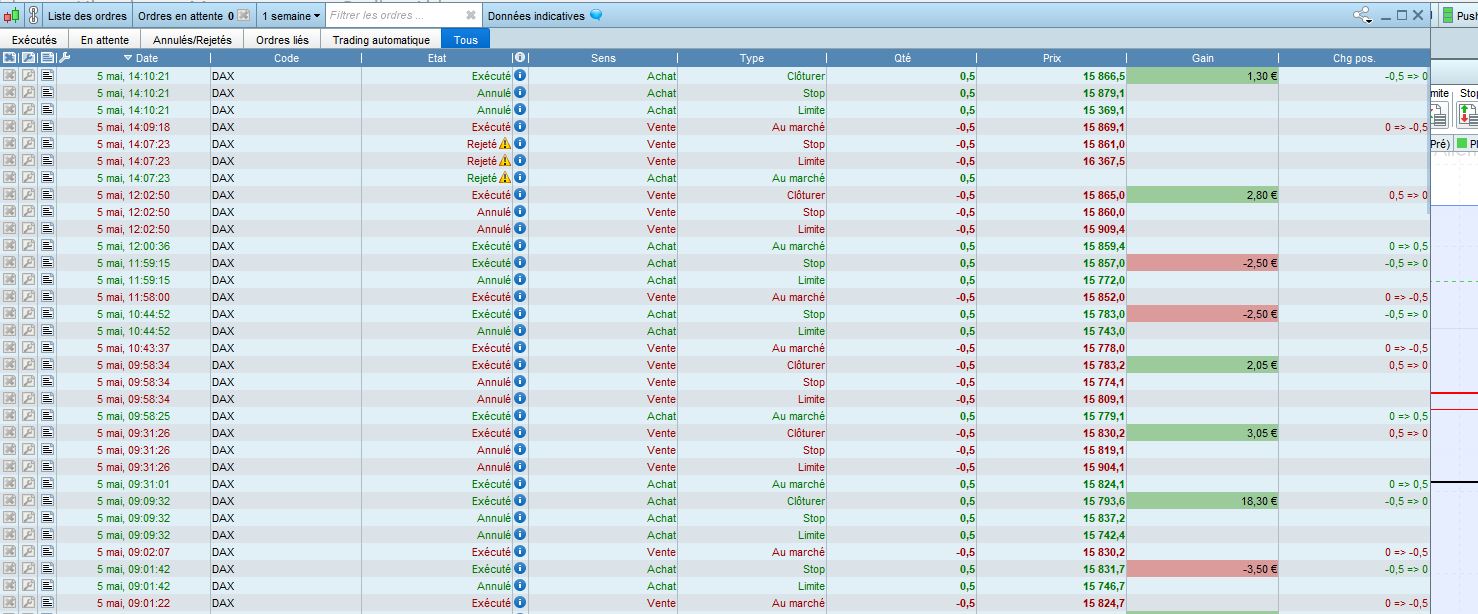The image size is (1478, 614).
Task: Click info icon for 12:00:36 Achat order
Action: (519, 246)
